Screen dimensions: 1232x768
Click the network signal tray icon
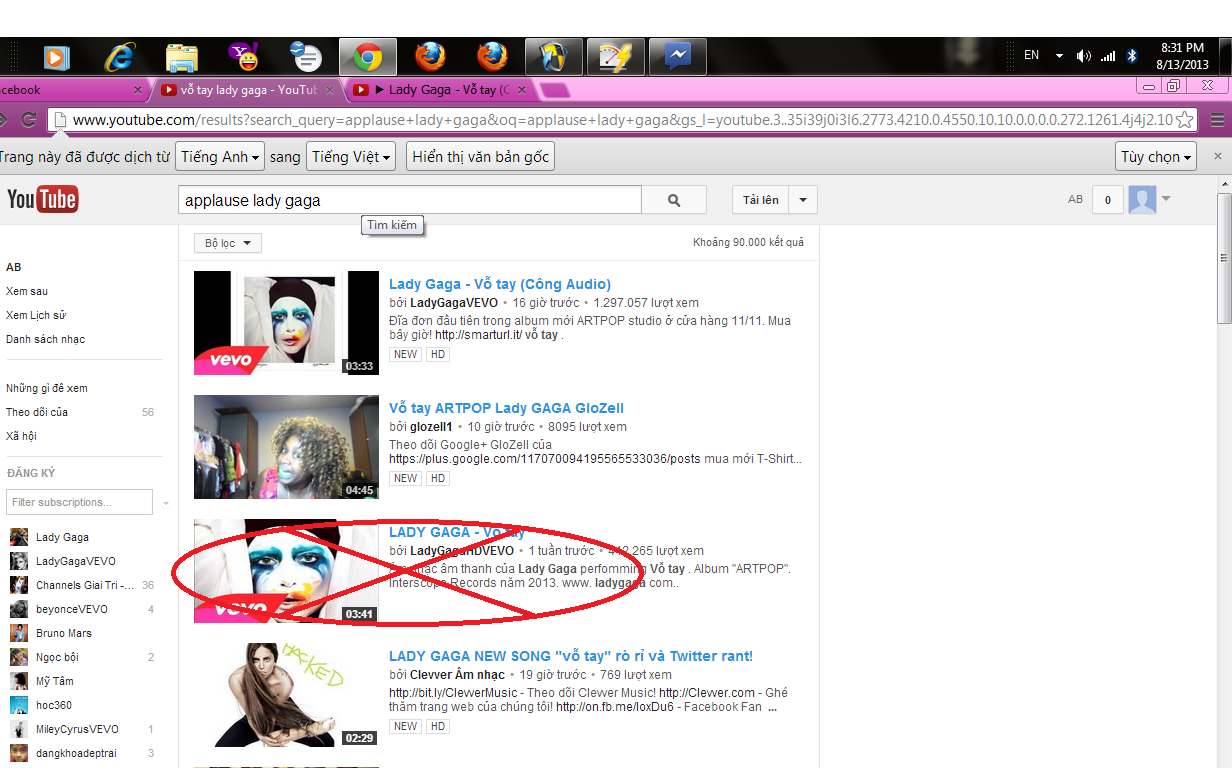[x=1108, y=56]
